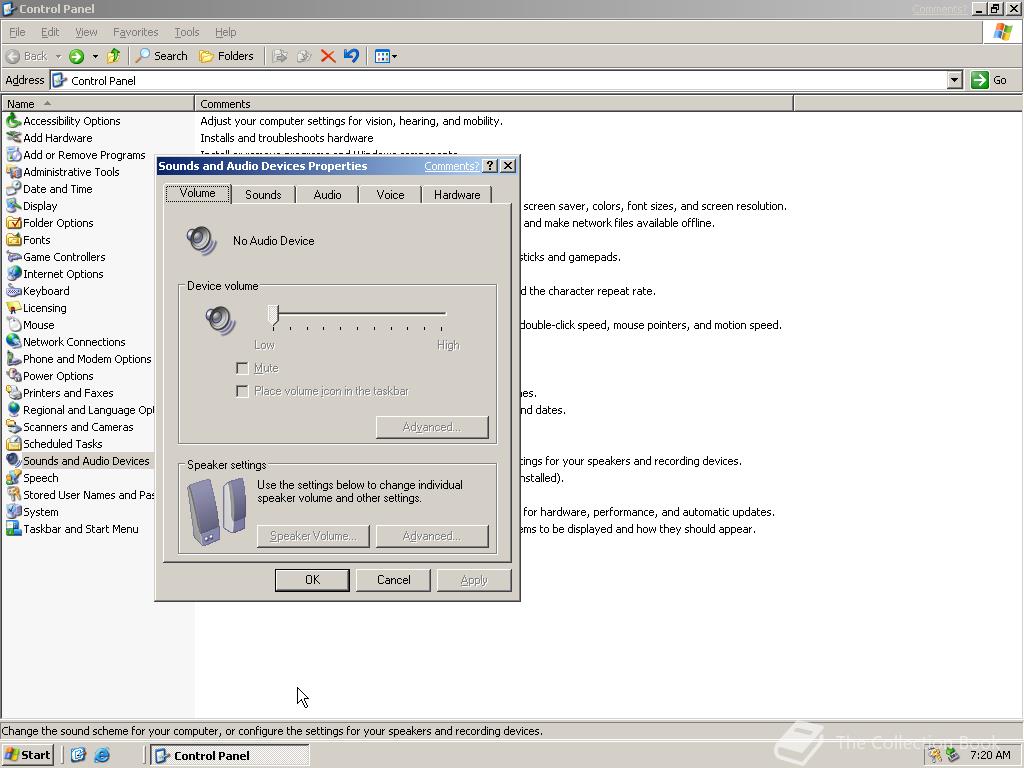Viewport: 1024px width, 768px height.
Task: Select the Taskbar and Start Menu icon
Action: tap(14, 528)
